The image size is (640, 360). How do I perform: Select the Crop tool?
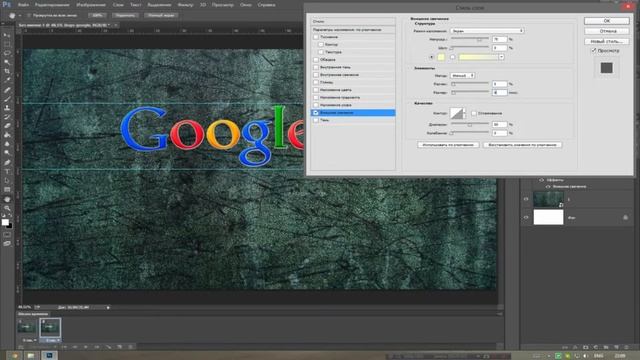7,71
